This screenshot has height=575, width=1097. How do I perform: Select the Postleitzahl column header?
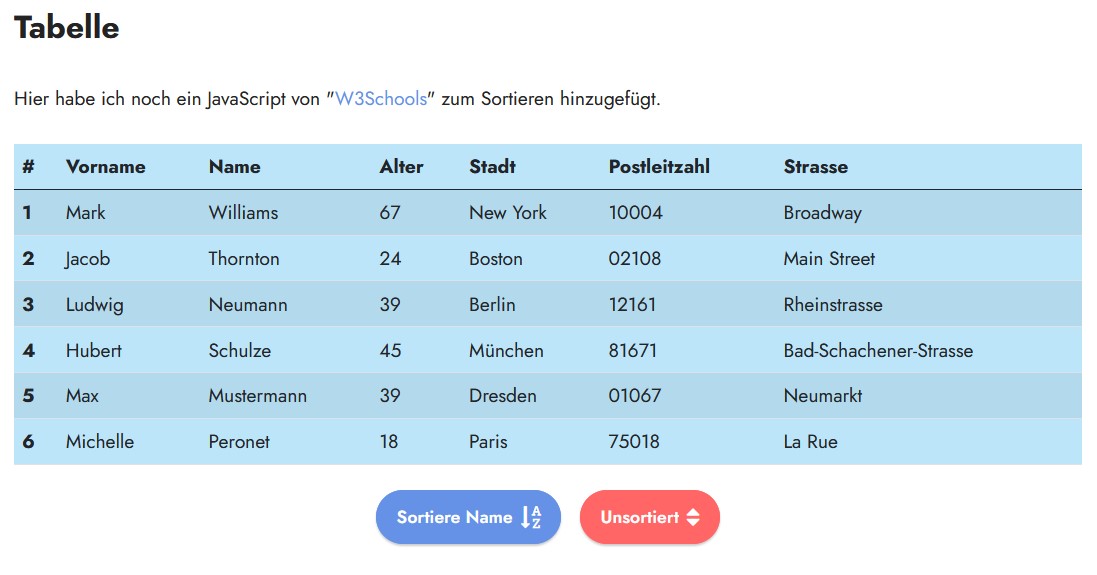click(x=659, y=167)
